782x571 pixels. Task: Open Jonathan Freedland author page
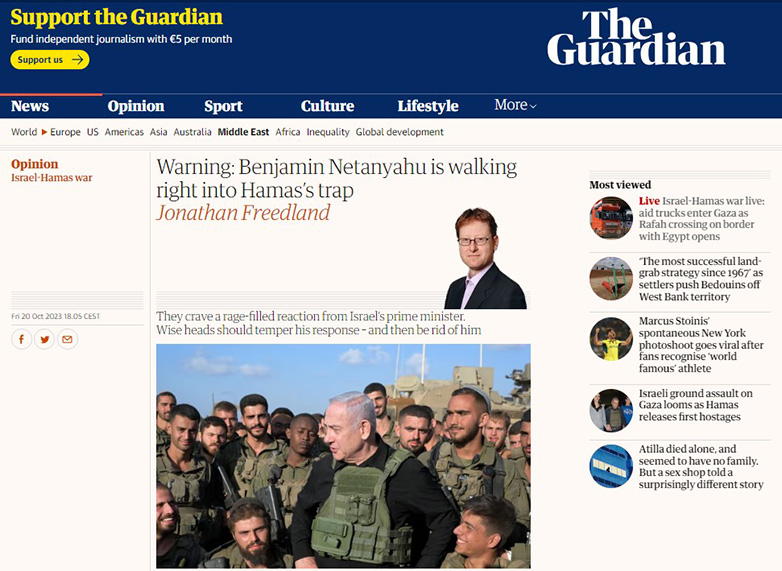pos(243,213)
